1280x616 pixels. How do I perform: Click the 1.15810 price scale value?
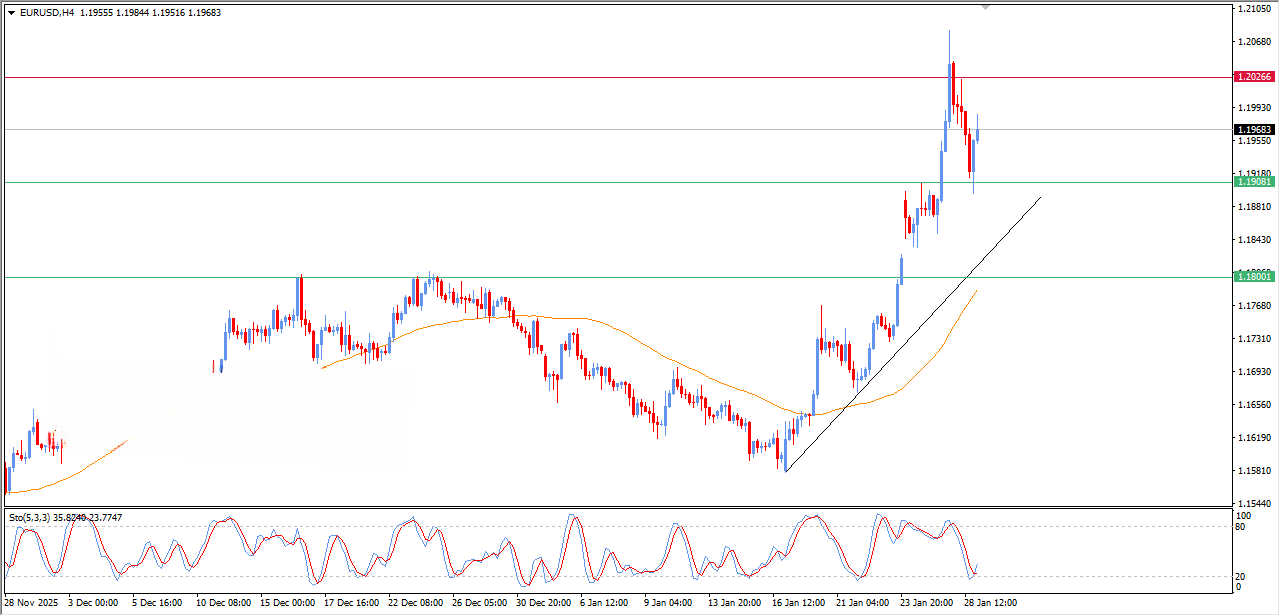click(x=1253, y=471)
